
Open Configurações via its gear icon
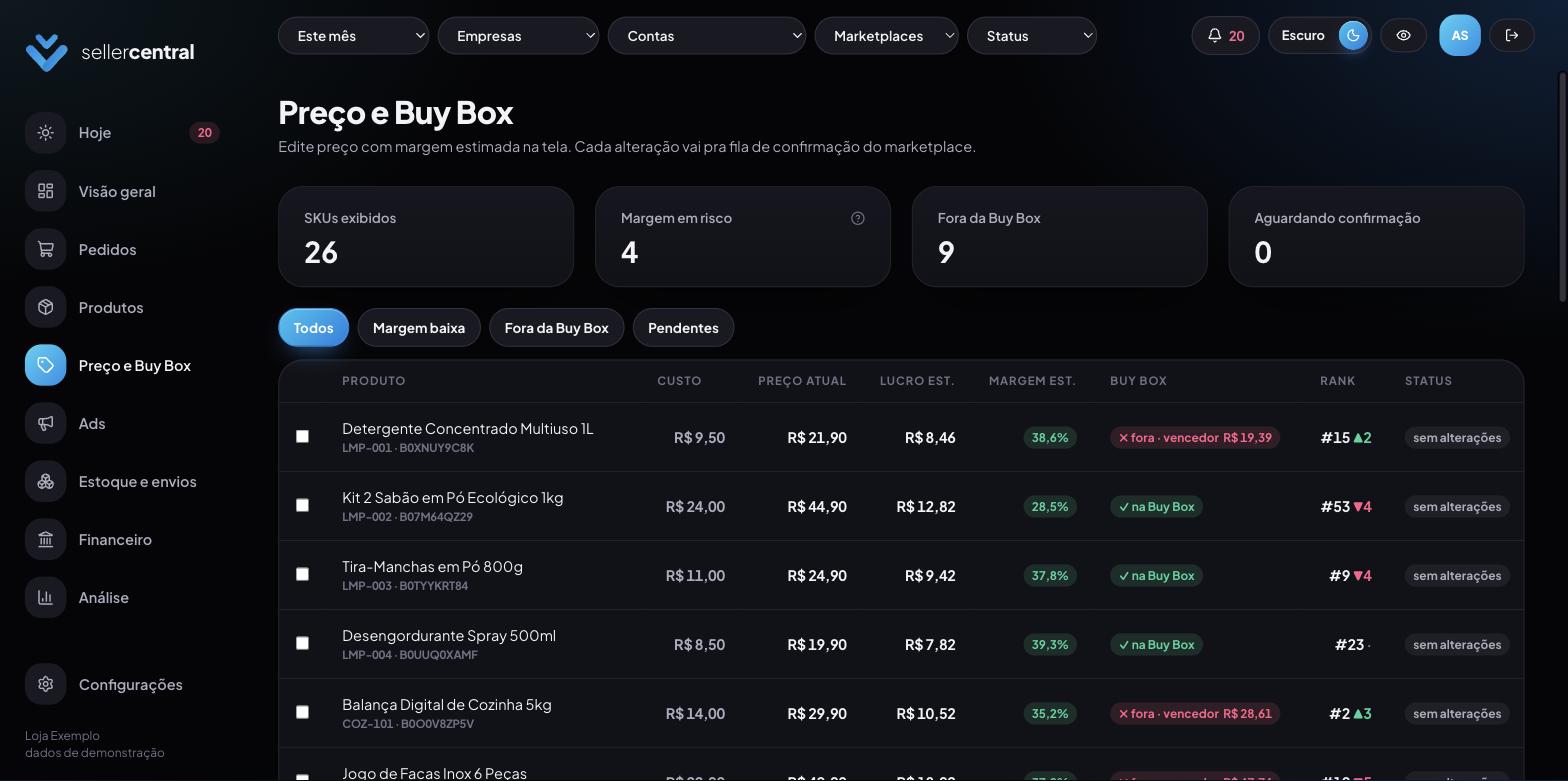coord(45,684)
